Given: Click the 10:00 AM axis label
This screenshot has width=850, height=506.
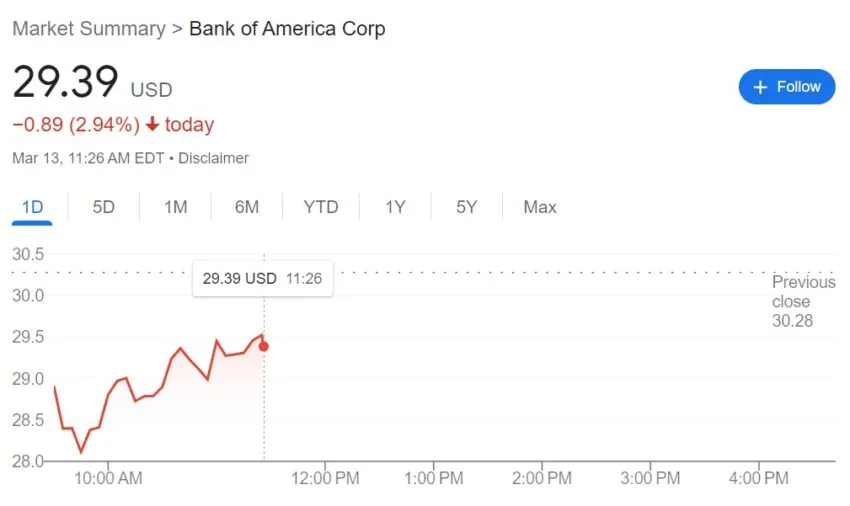Looking at the screenshot, I should click(108, 478).
